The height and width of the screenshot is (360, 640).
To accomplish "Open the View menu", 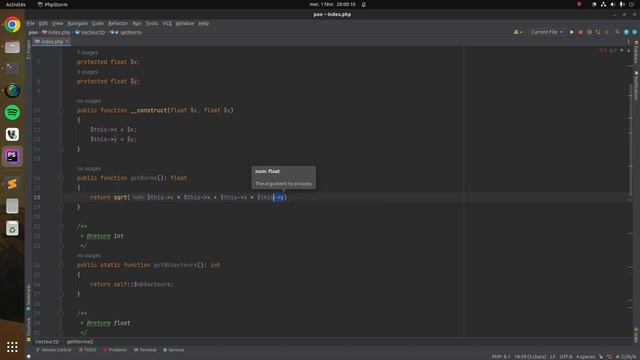I will (x=57, y=23).
